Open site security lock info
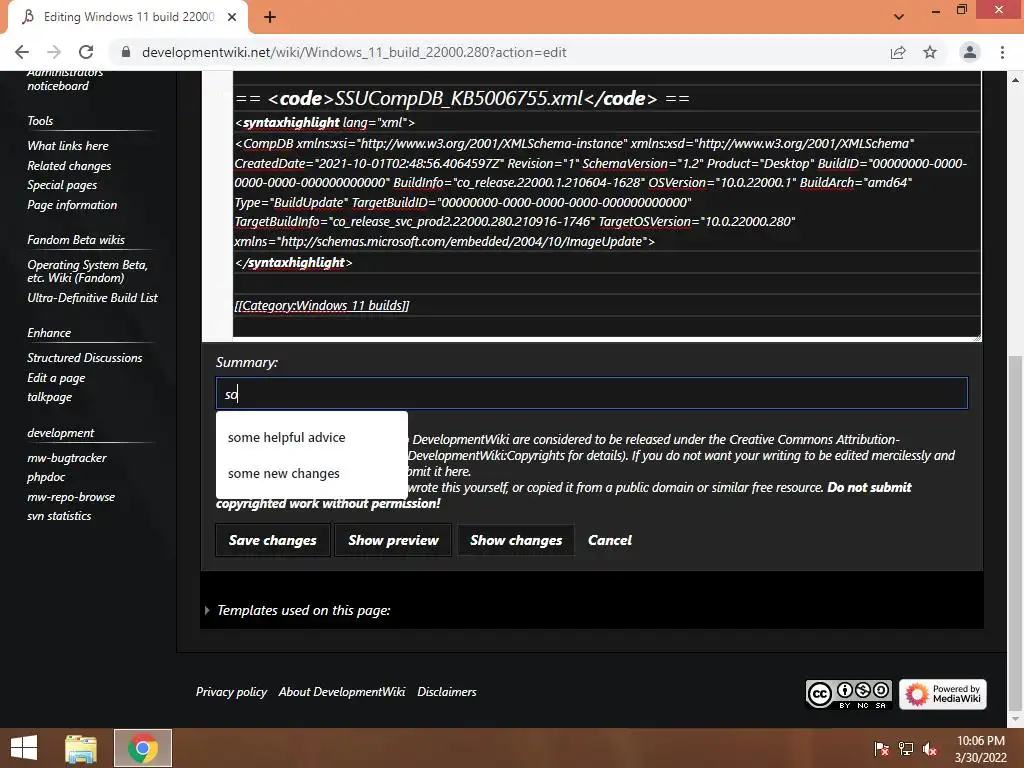This screenshot has width=1024, height=768. pos(126,52)
